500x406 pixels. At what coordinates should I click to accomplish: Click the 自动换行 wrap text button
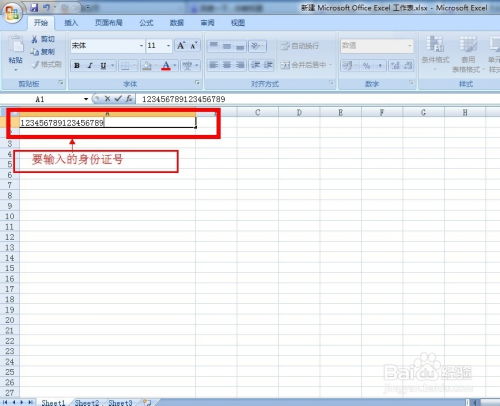click(300, 46)
